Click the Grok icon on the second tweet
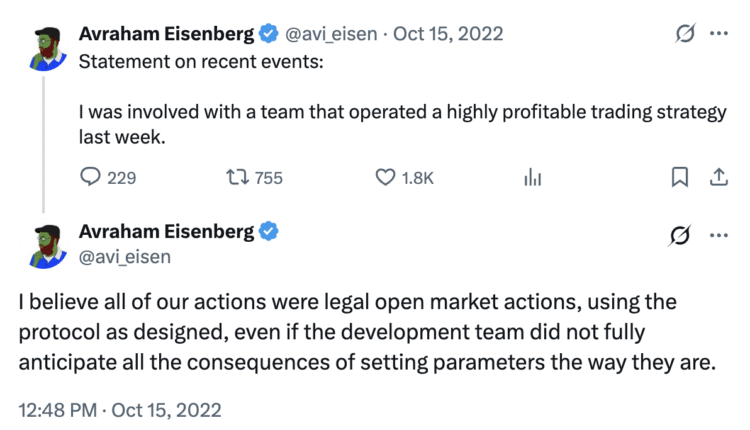The width and height of the screenshot is (750, 430). [680, 236]
